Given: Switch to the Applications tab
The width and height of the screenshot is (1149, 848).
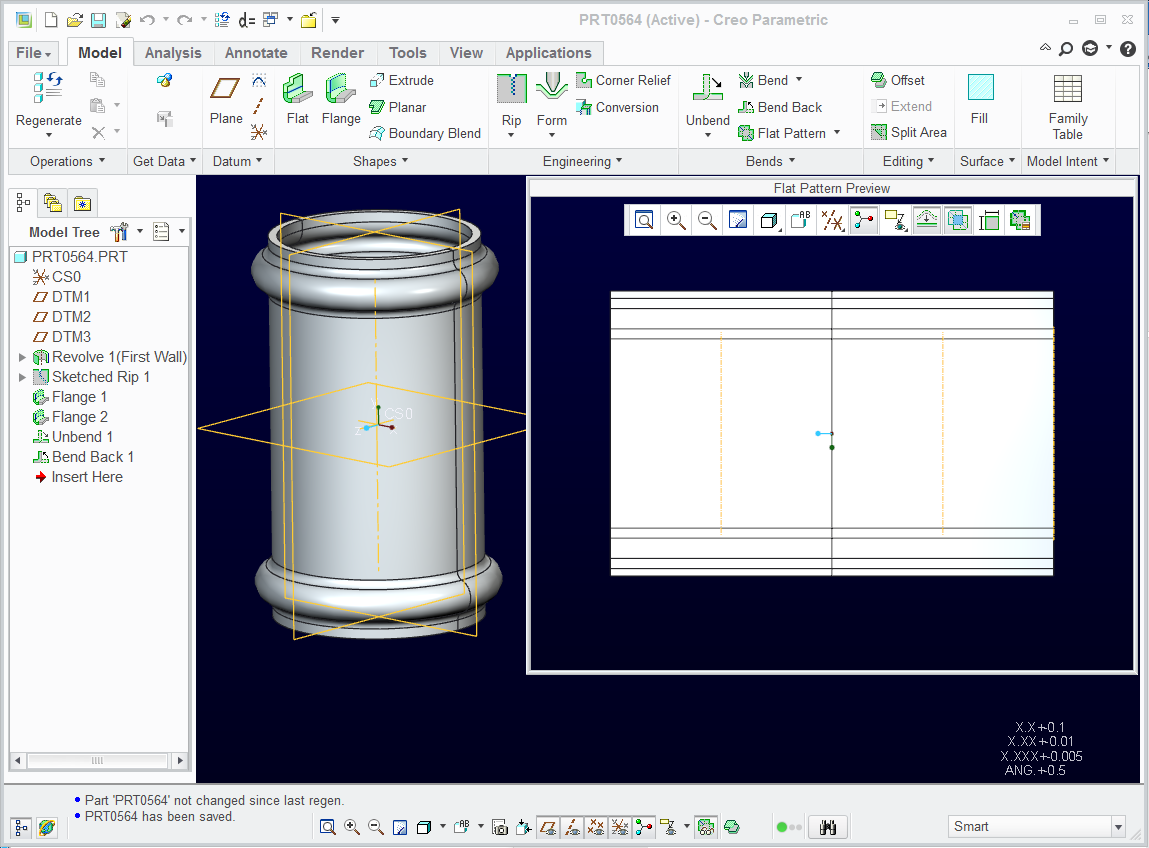Looking at the screenshot, I should (548, 53).
